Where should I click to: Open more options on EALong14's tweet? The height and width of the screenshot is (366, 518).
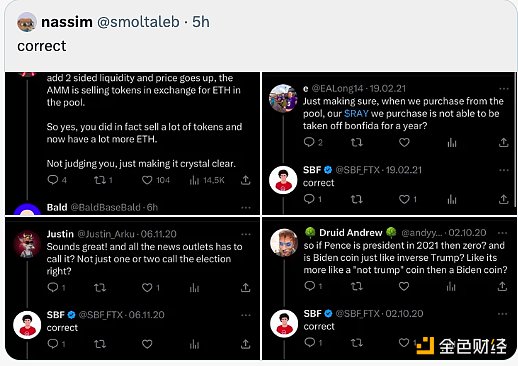tap(504, 89)
